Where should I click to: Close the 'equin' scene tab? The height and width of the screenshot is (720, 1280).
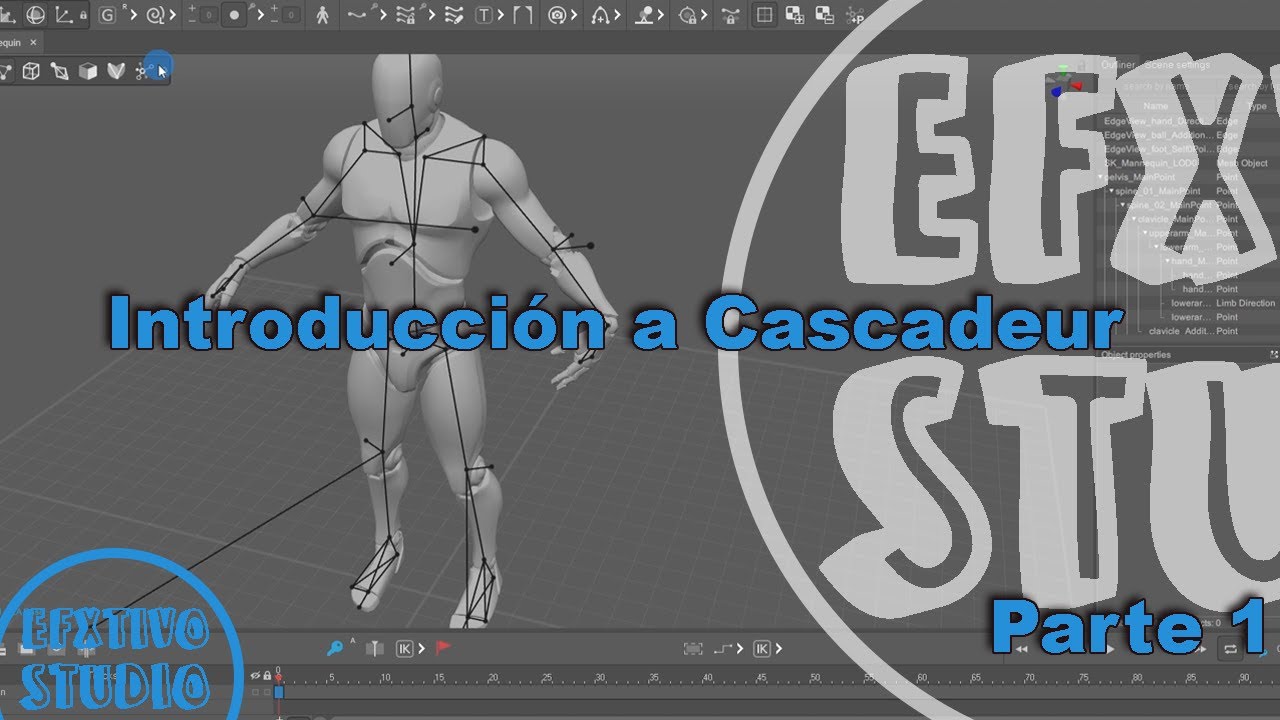[x=33, y=43]
